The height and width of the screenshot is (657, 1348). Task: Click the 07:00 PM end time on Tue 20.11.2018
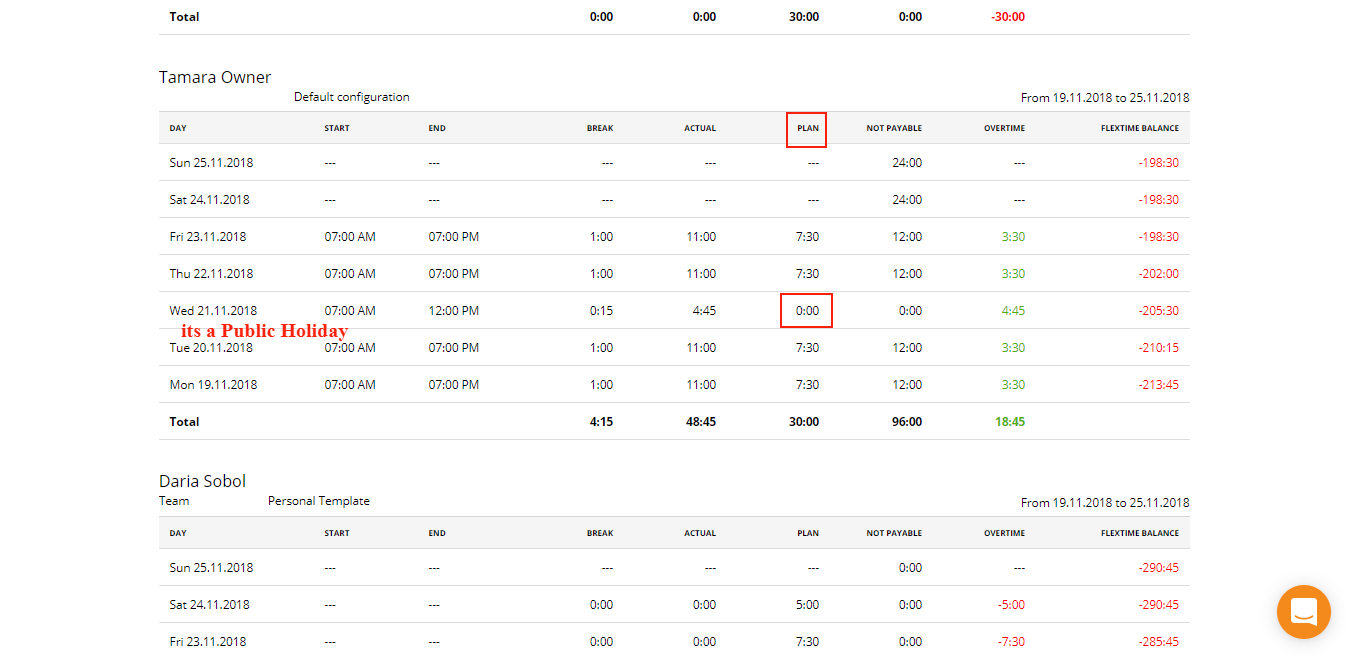[x=454, y=348]
